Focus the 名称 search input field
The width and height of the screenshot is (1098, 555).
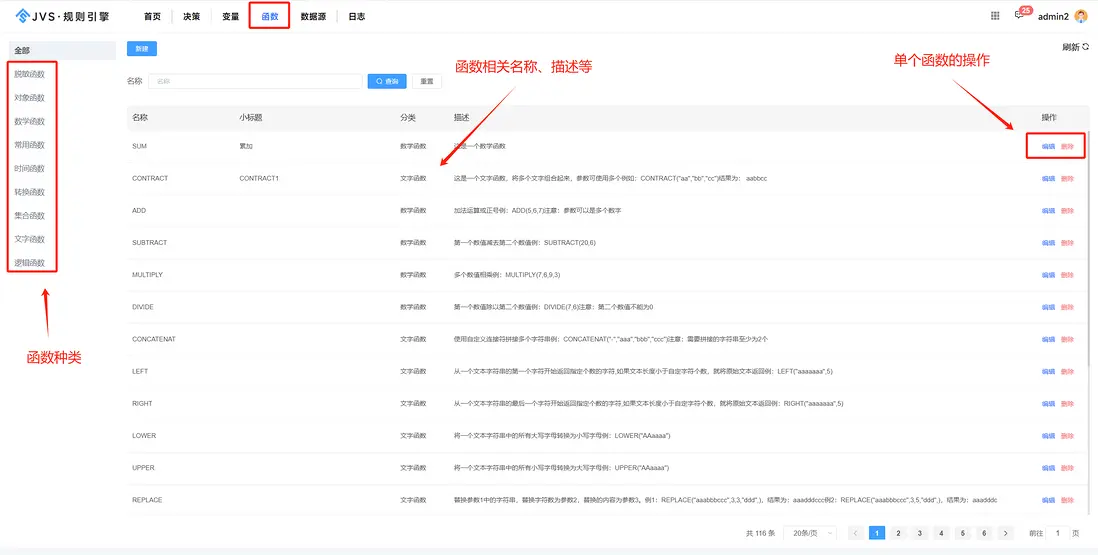(x=255, y=81)
